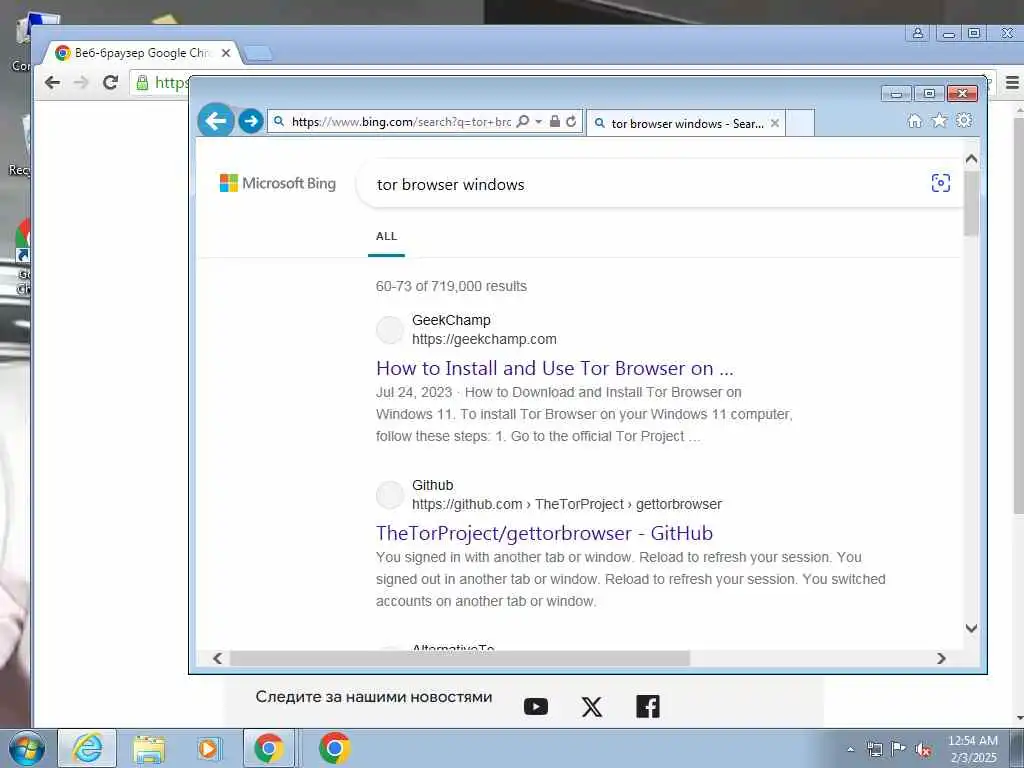This screenshot has width=1024, height=768.
Task: Close the 'tor browser windows' tab
Action: pos(775,123)
